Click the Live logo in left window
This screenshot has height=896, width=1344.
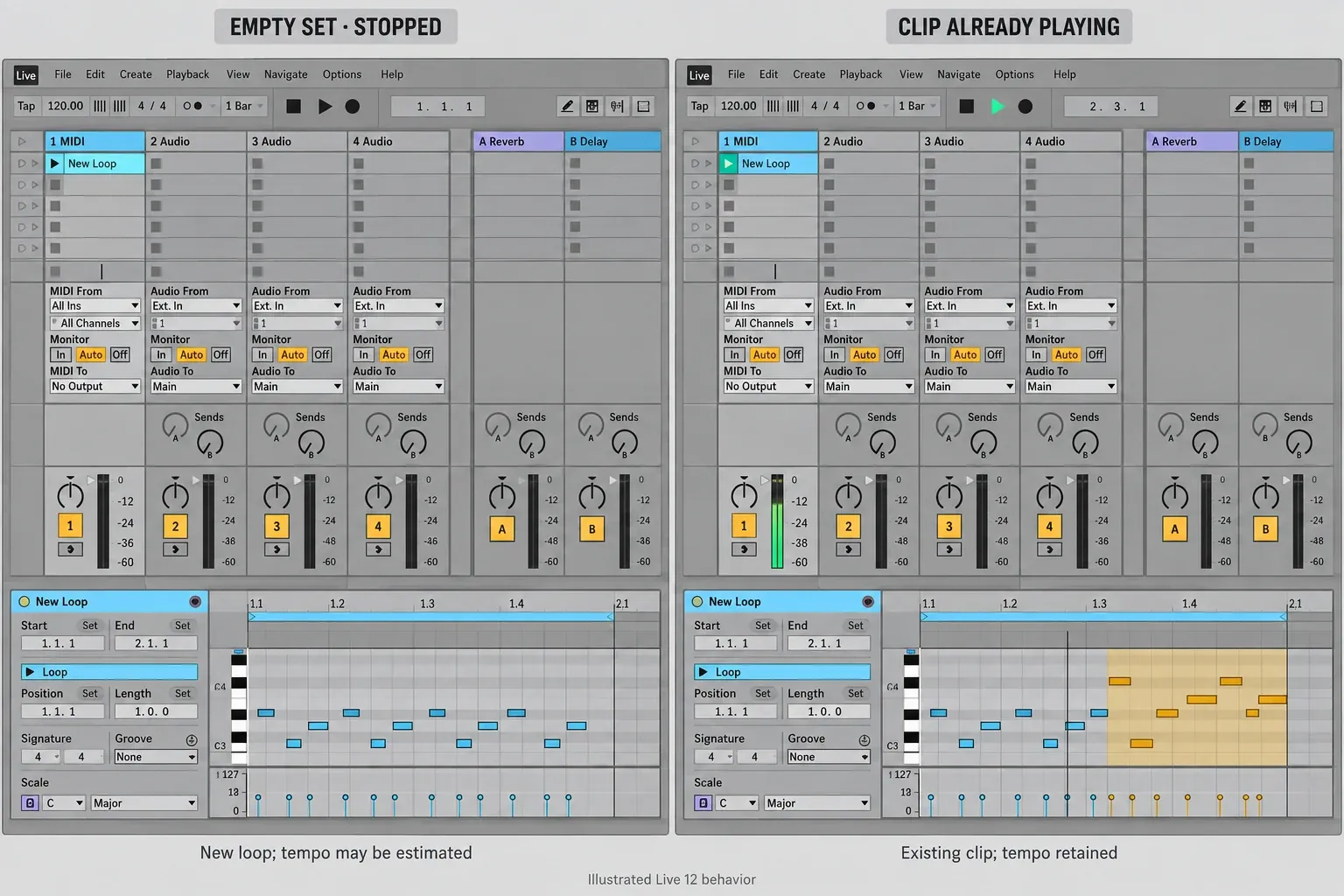26,75
